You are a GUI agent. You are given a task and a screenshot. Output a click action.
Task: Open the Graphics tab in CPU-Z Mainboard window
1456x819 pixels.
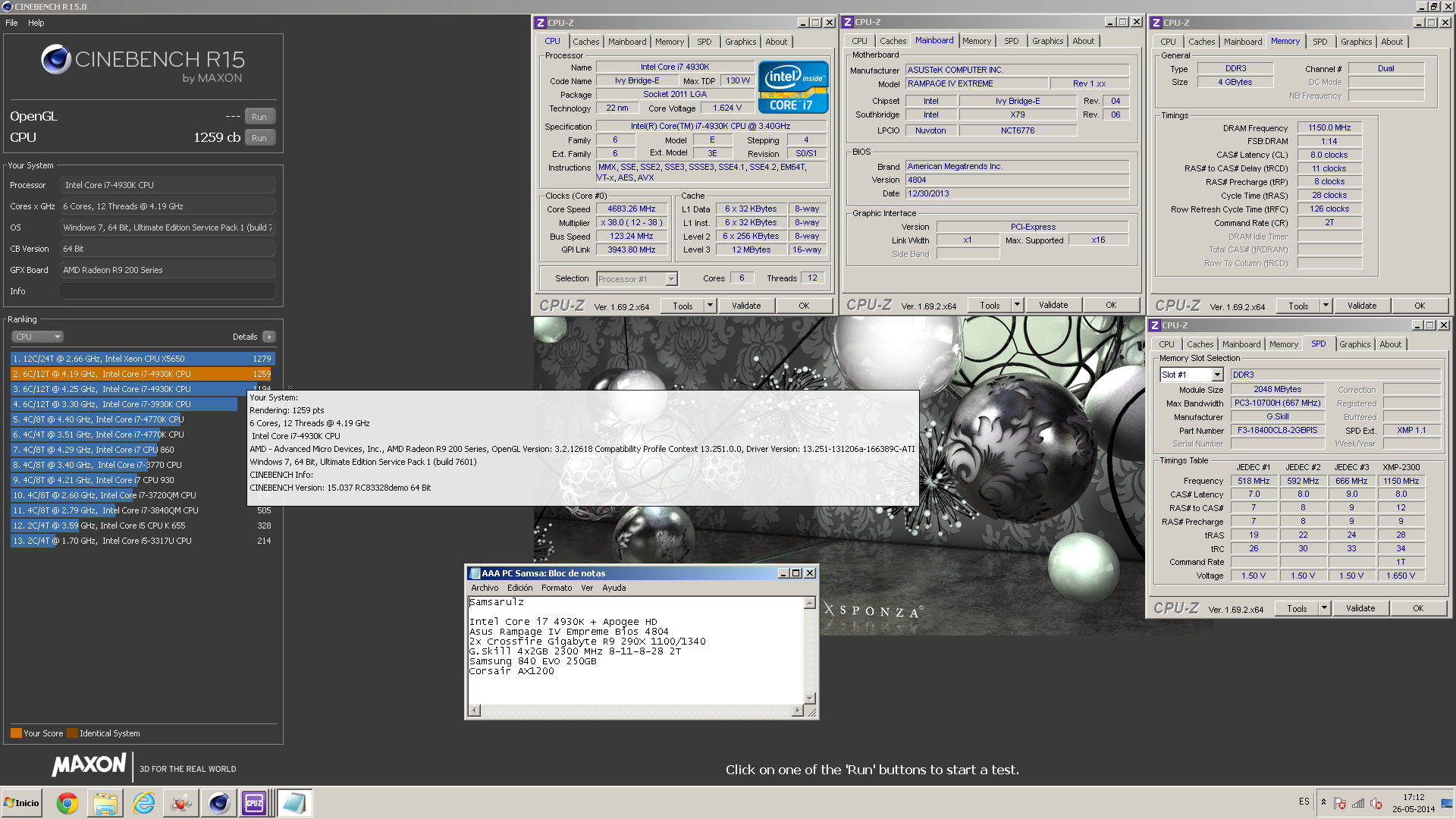point(1047,41)
